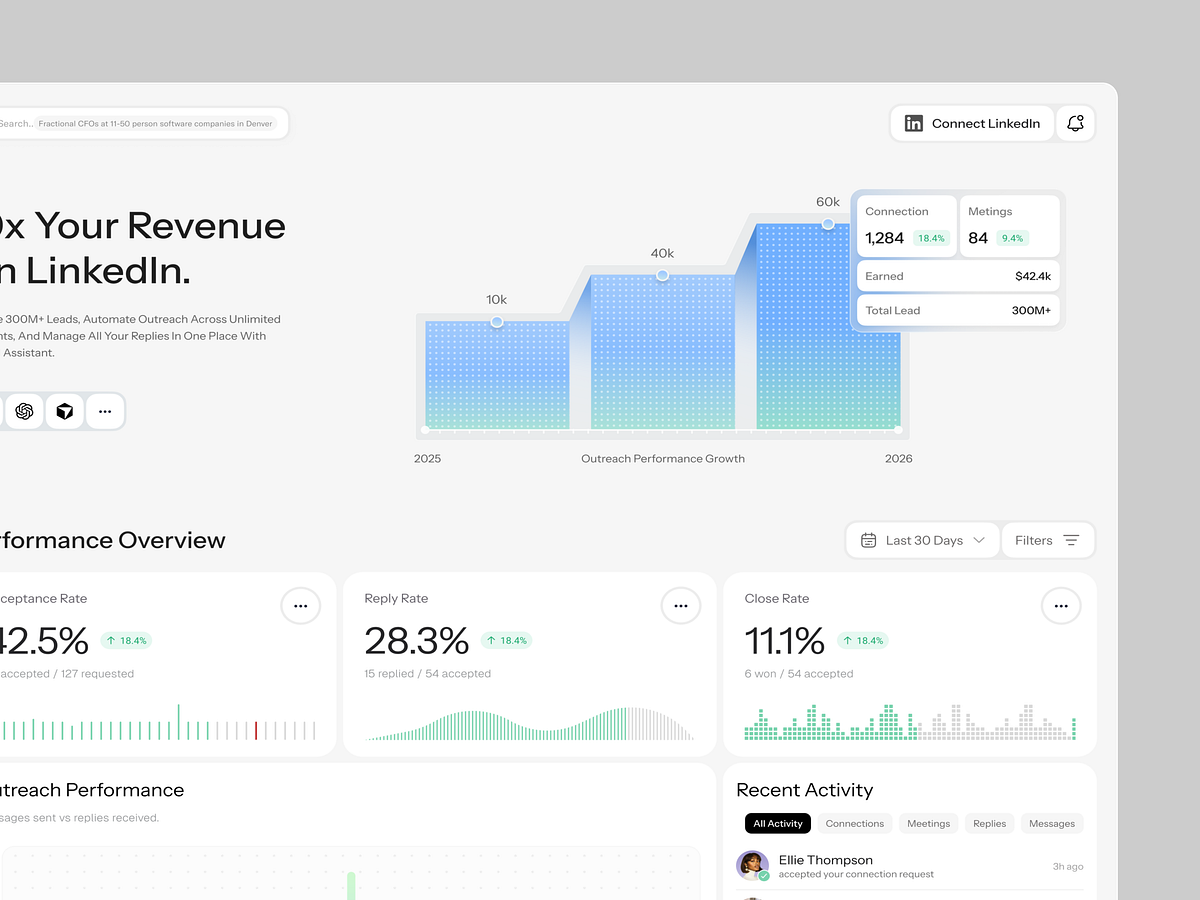1200x900 pixels.
Task: Click the '6 won / 54 accepted' text
Action: pos(799,674)
